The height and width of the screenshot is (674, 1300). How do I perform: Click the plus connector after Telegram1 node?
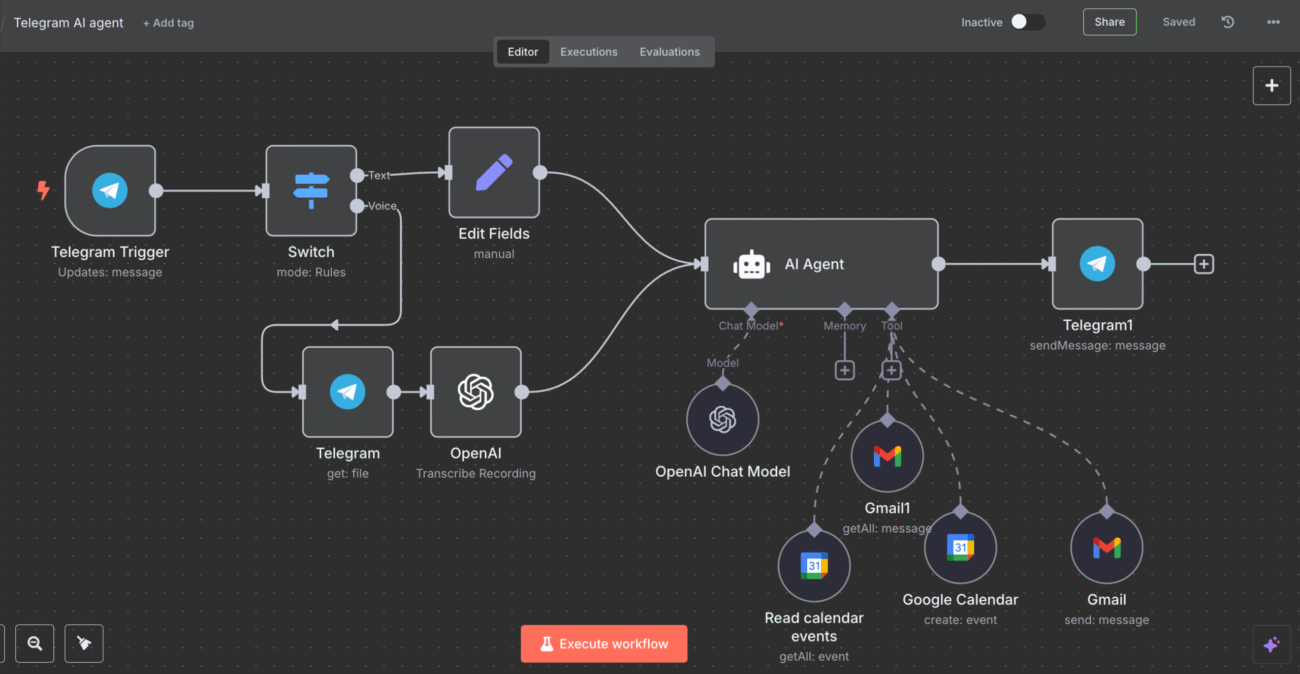(1203, 263)
